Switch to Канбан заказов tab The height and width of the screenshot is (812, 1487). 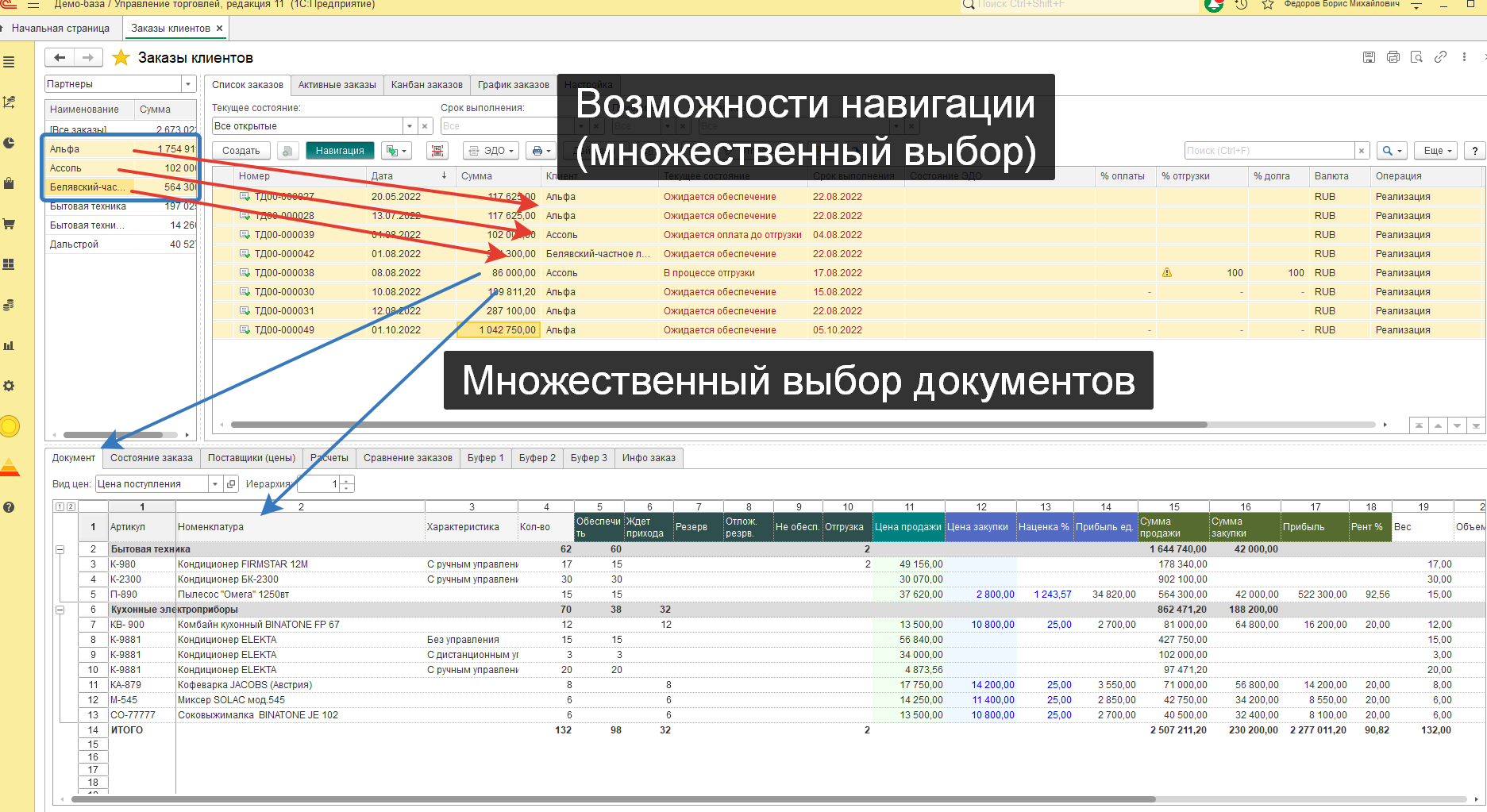click(427, 85)
